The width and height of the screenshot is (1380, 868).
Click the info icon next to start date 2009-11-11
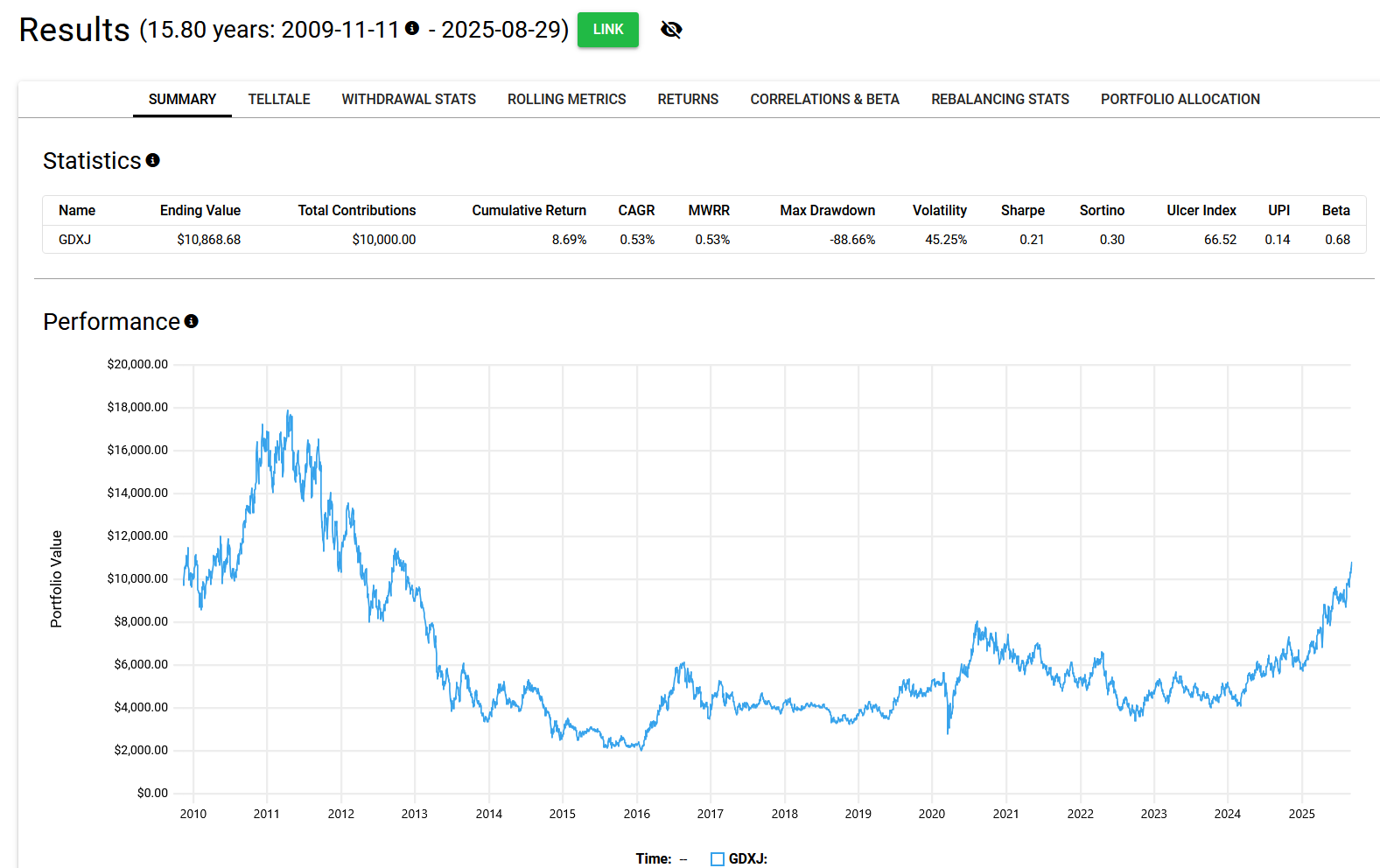pos(412,29)
